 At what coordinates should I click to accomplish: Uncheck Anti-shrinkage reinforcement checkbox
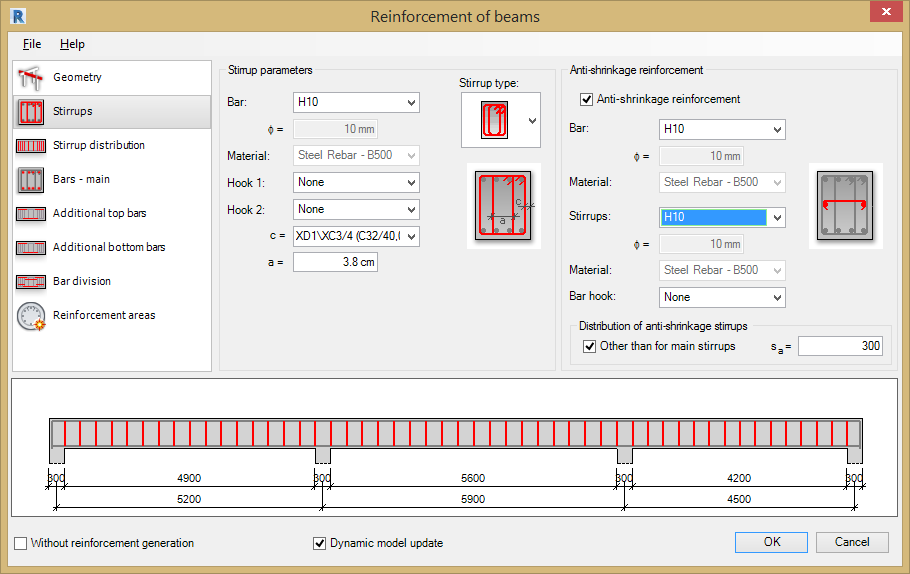[x=587, y=99]
